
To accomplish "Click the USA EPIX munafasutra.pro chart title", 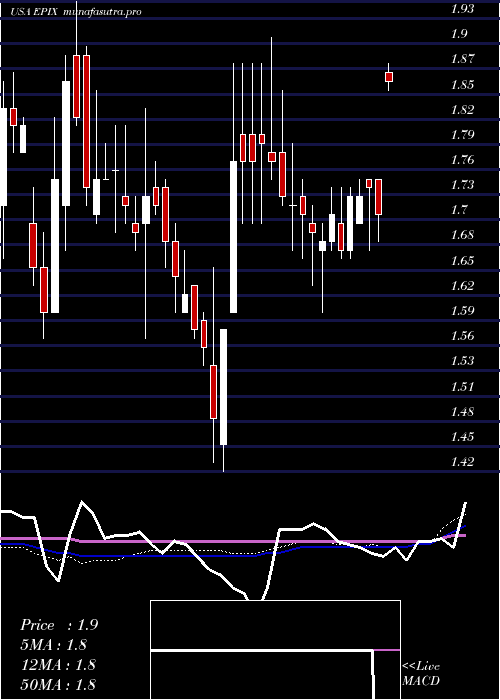I will pyautogui.click(x=76, y=12).
